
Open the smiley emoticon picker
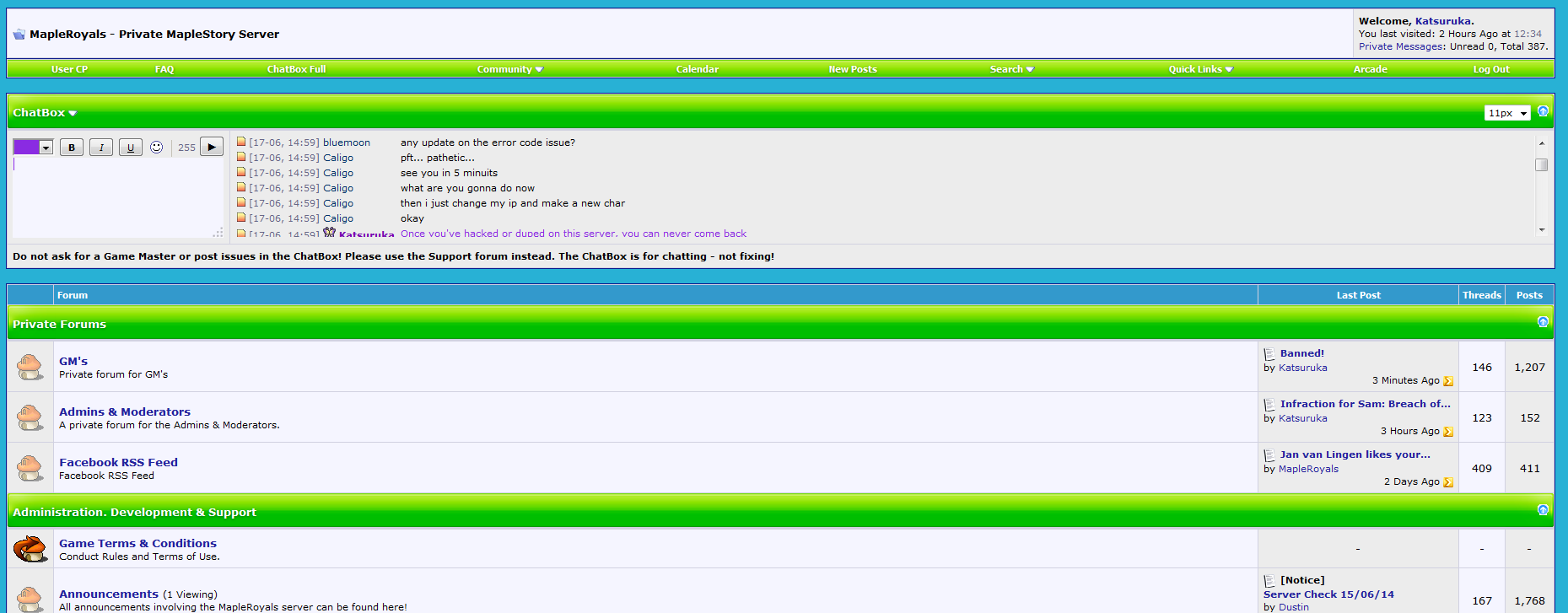pyautogui.click(x=157, y=148)
